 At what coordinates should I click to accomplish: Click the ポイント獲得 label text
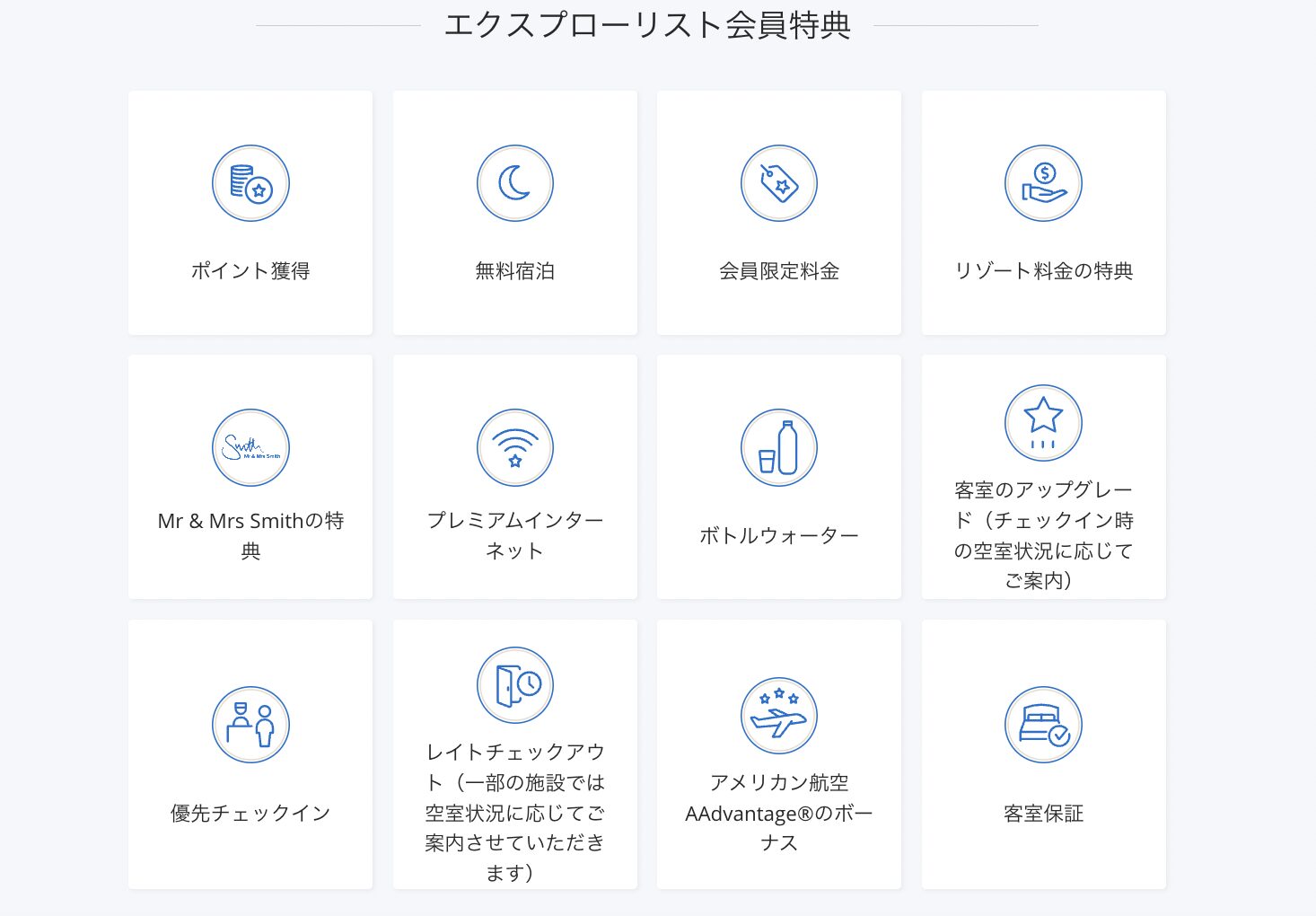click(250, 271)
